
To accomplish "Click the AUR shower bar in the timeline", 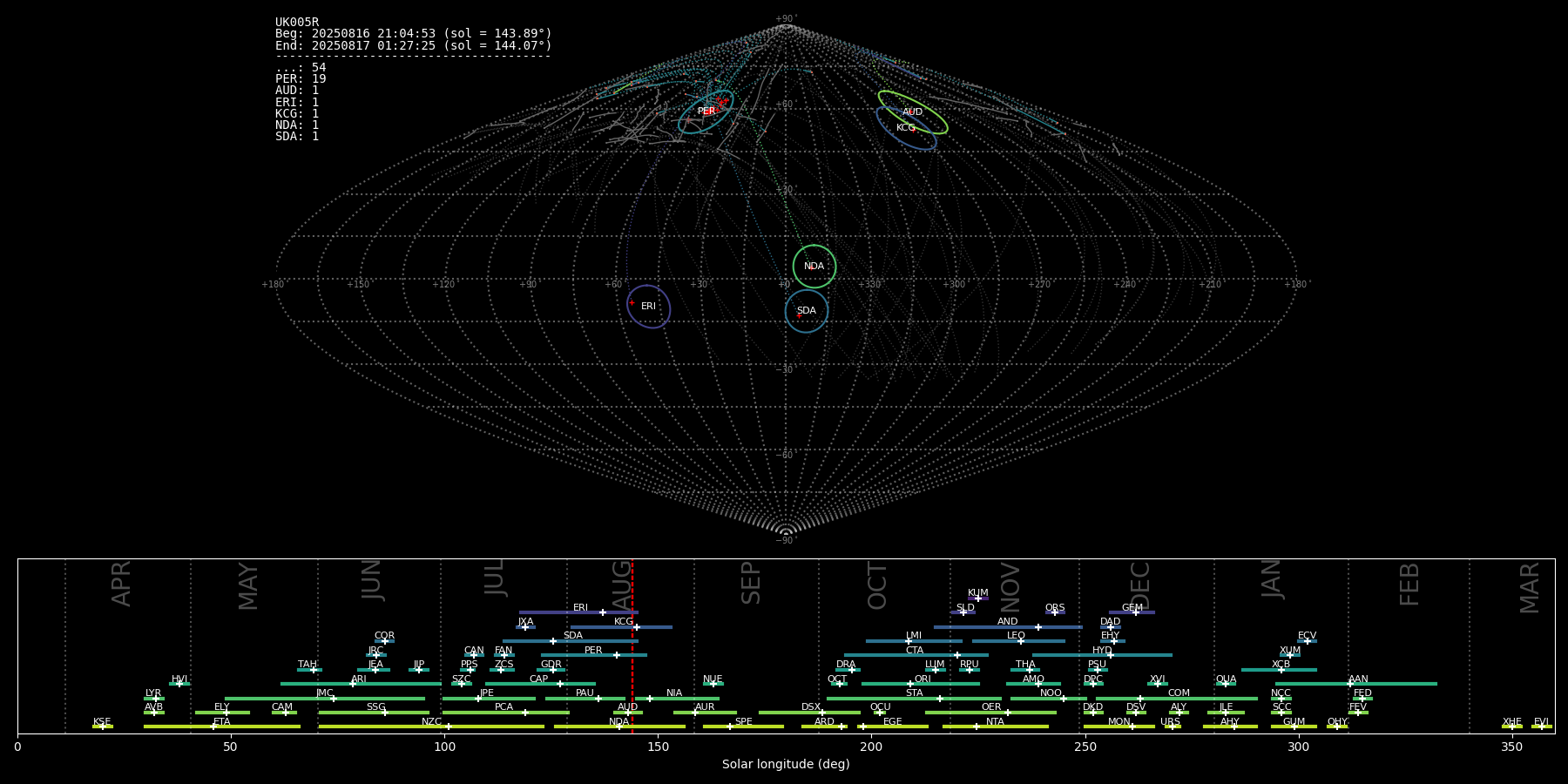I will click(x=705, y=713).
